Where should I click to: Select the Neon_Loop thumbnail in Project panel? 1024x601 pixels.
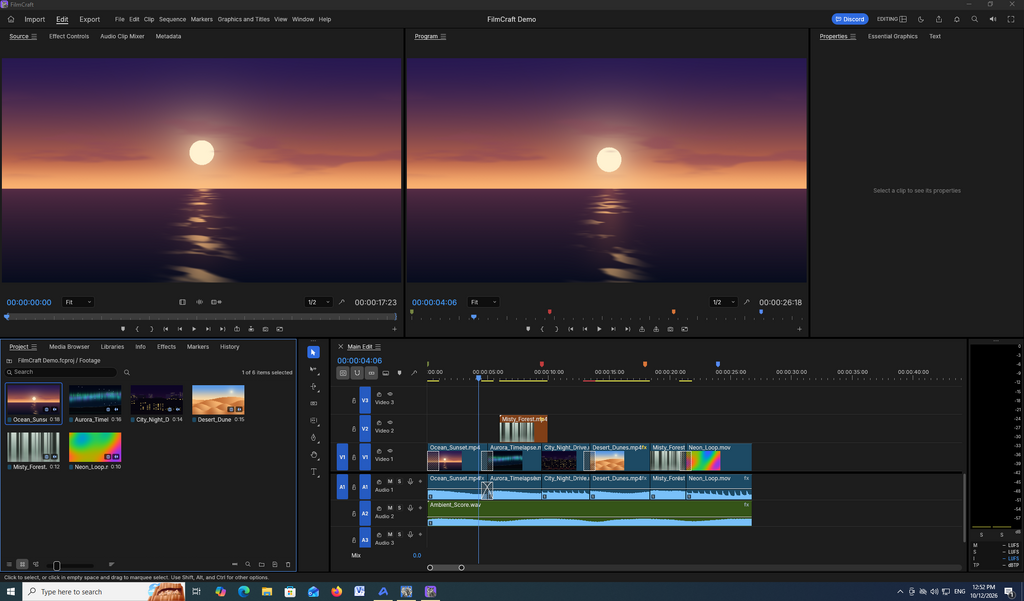95,447
